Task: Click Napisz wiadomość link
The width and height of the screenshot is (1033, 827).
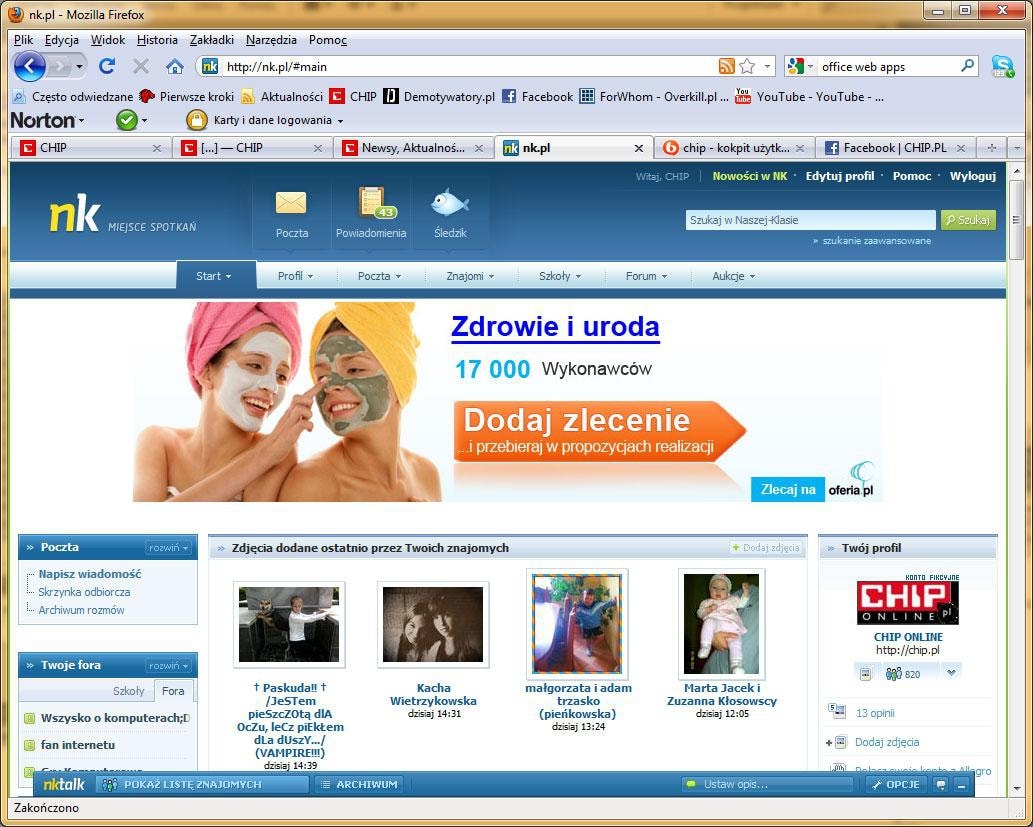Action: click(90, 574)
